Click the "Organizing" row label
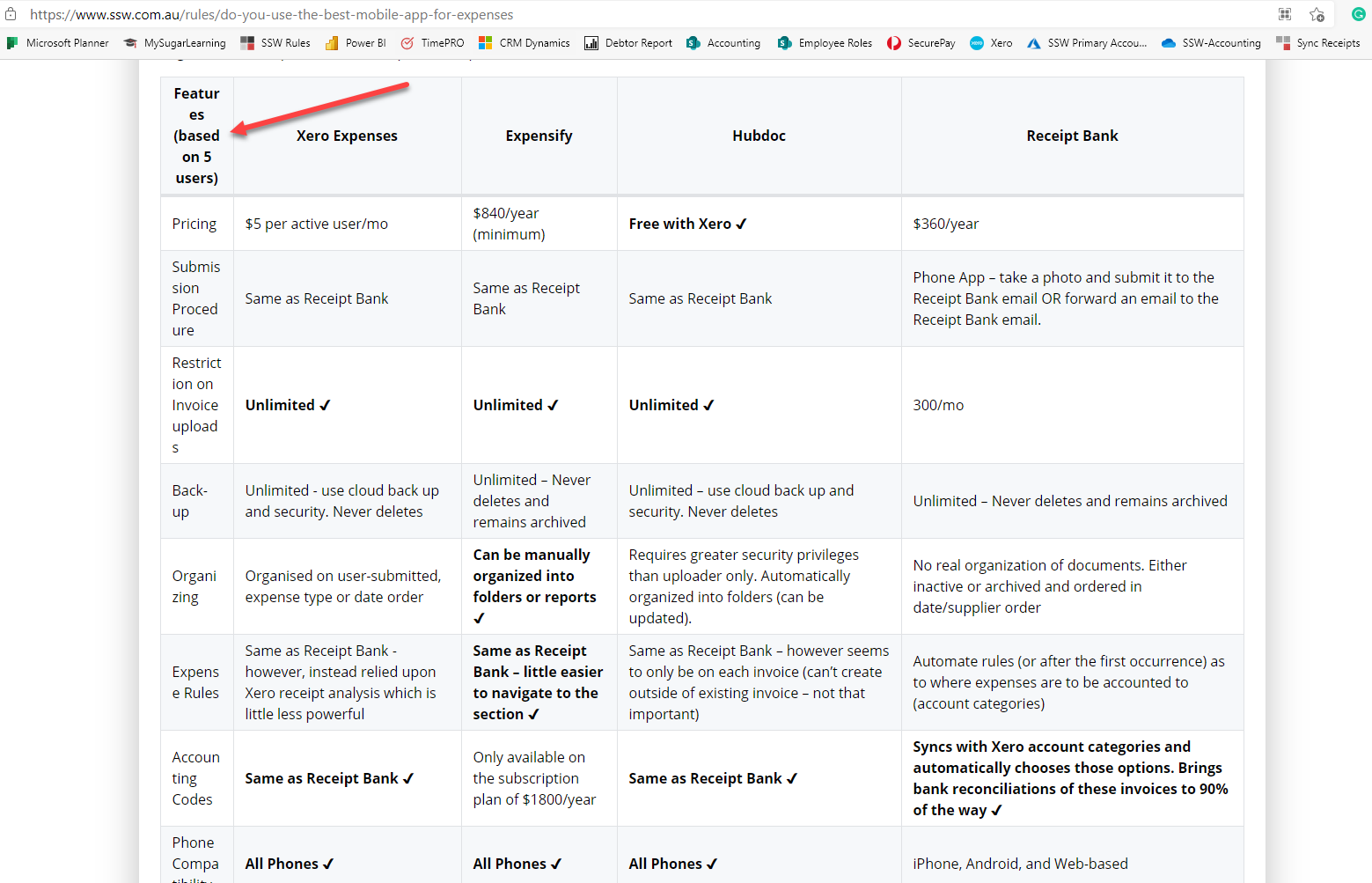This screenshot has height=883, width=1372. coord(197,586)
